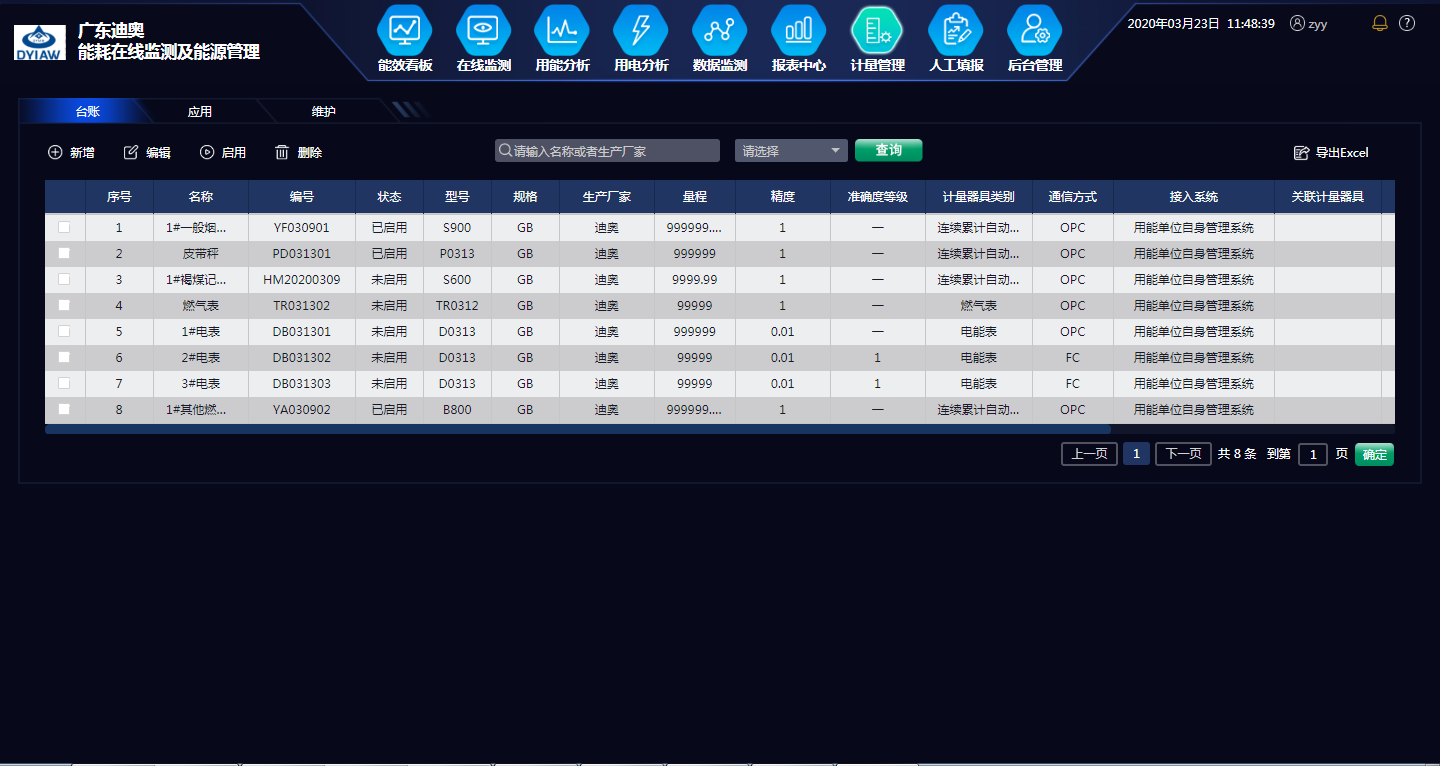Click 删除 to delete the record
1440x766 pixels.
(x=299, y=153)
